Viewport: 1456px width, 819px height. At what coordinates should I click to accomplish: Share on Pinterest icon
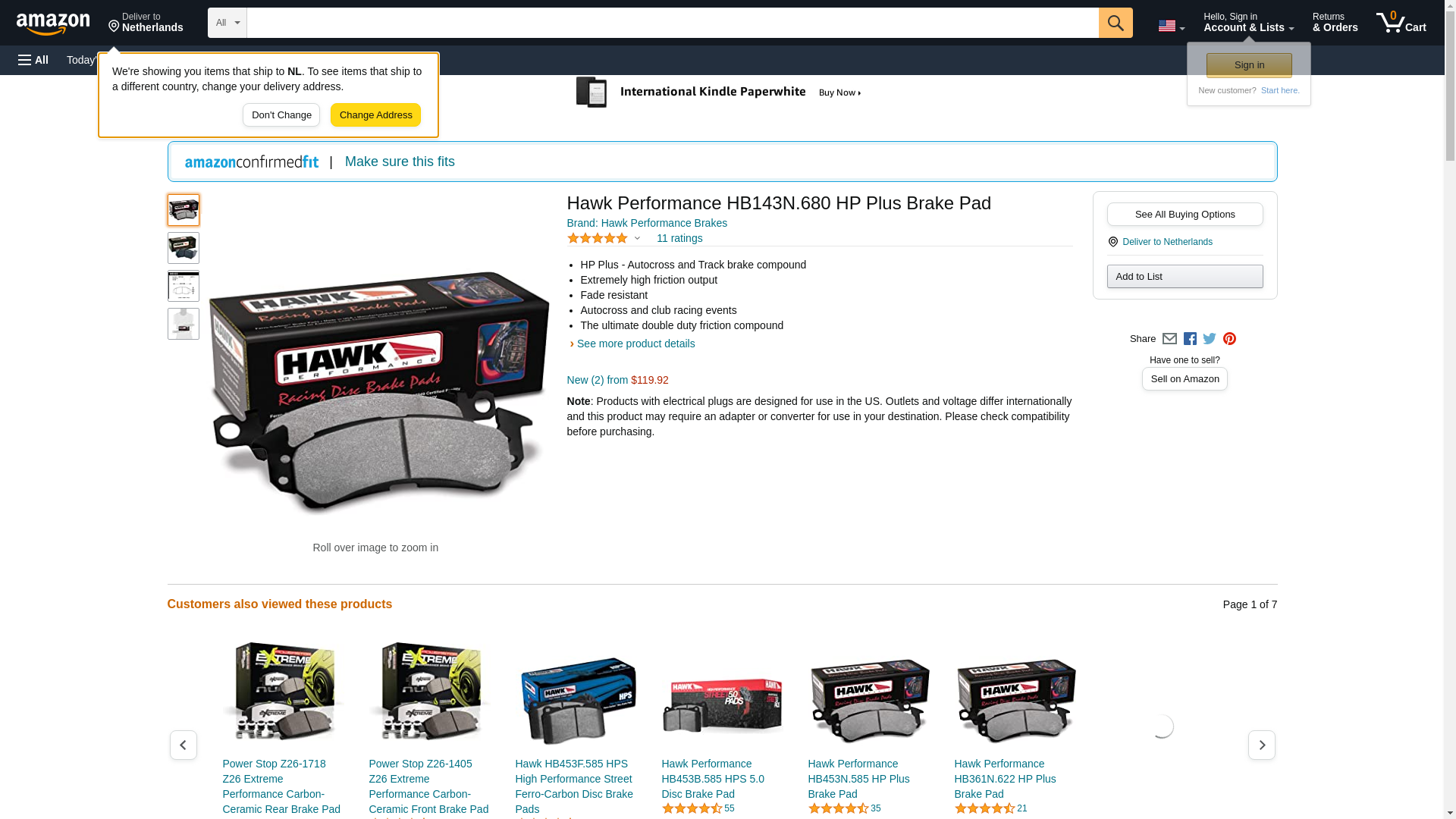[1229, 339]
